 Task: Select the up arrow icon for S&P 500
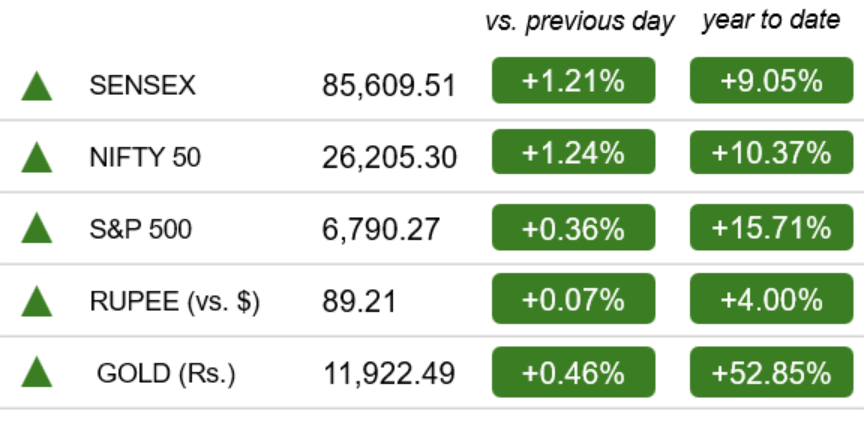pyautogui.click(x=37, y=228)
